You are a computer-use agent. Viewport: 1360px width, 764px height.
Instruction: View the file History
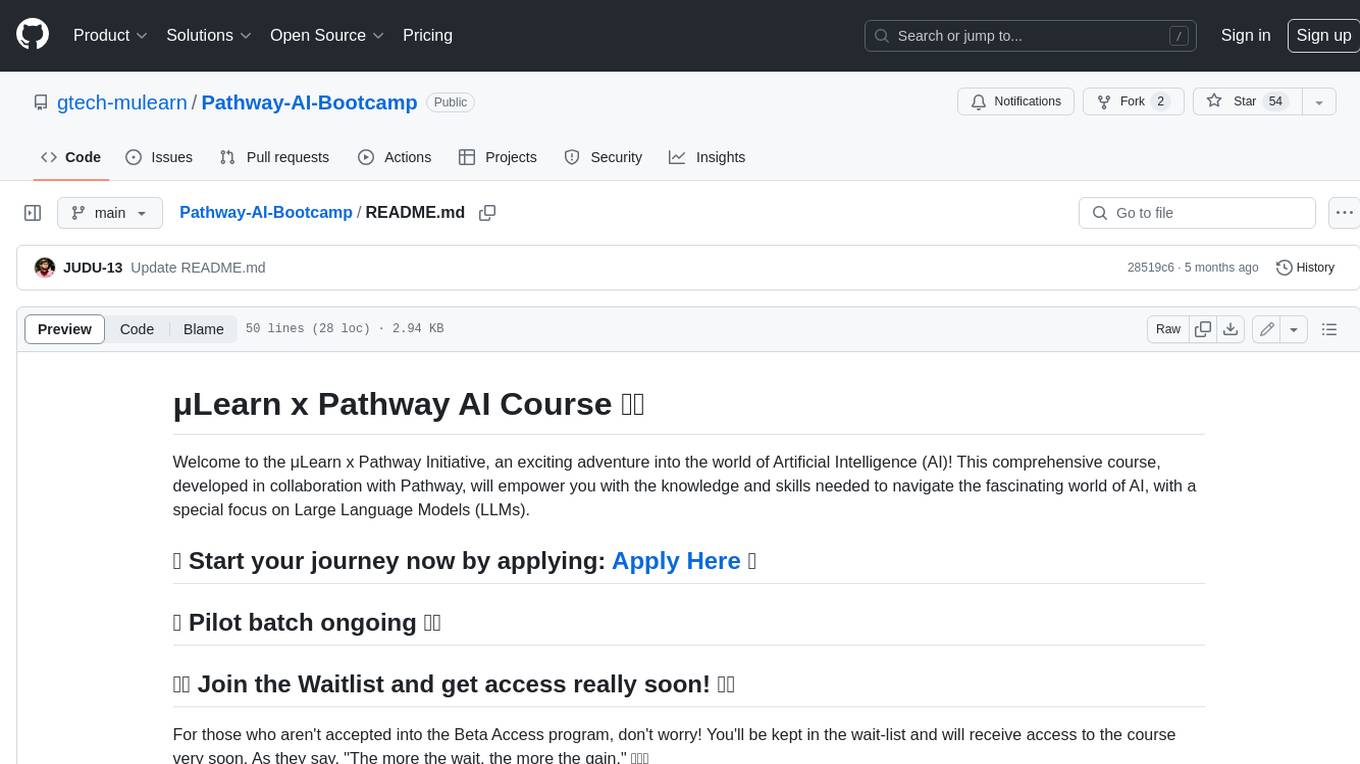tap(1306, 267)
